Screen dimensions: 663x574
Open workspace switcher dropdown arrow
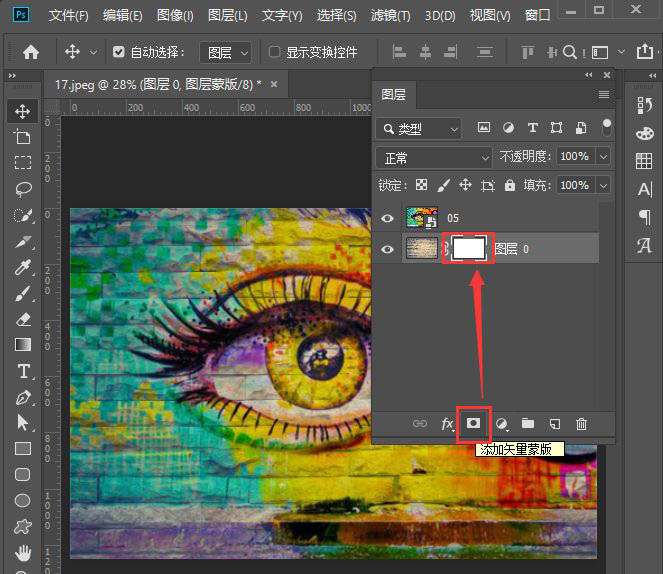click(621, 52)
